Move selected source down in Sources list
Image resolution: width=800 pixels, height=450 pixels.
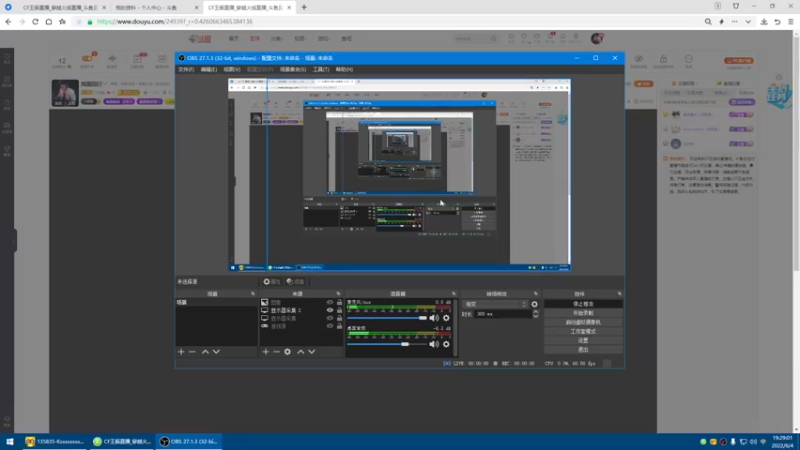coord(312,352)
